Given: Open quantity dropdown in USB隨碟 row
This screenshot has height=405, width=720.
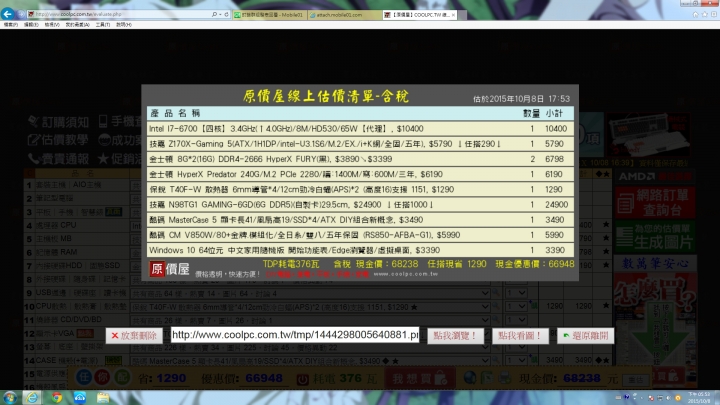Looking at the screenshot, I should [x=516, y=293].
